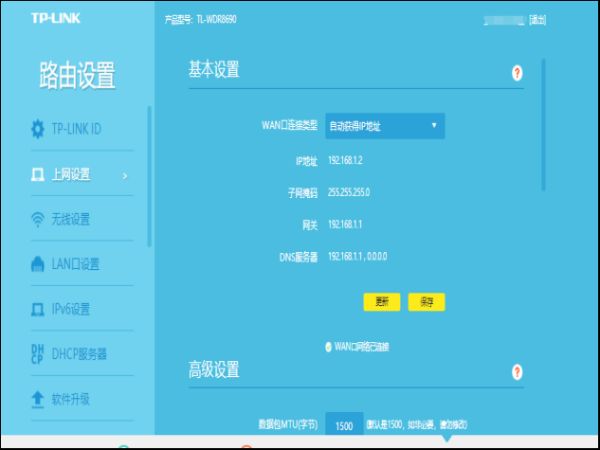Open help for 基本设置 section
The height and width of the screenshot is (450, 600).
click(x=517, y=73)
